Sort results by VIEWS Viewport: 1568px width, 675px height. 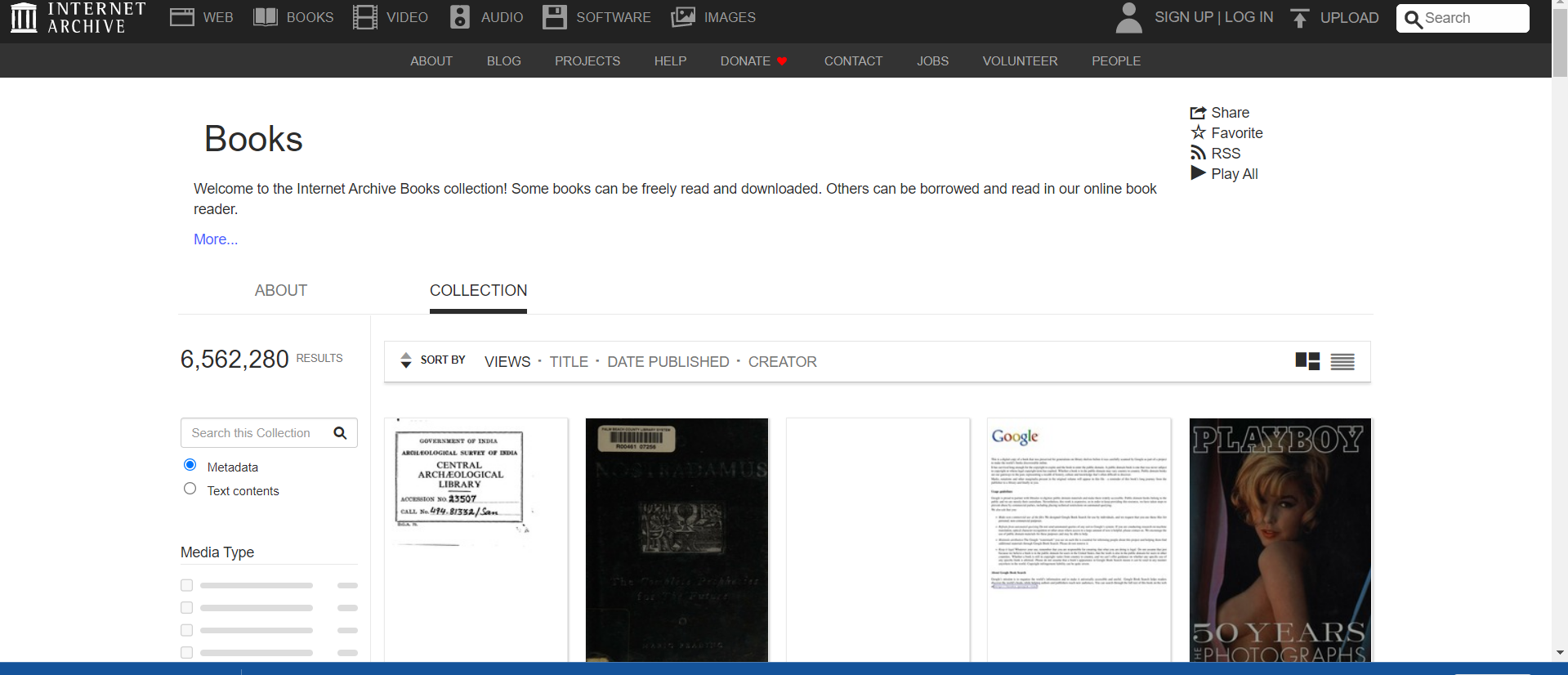tap(507, 362)
